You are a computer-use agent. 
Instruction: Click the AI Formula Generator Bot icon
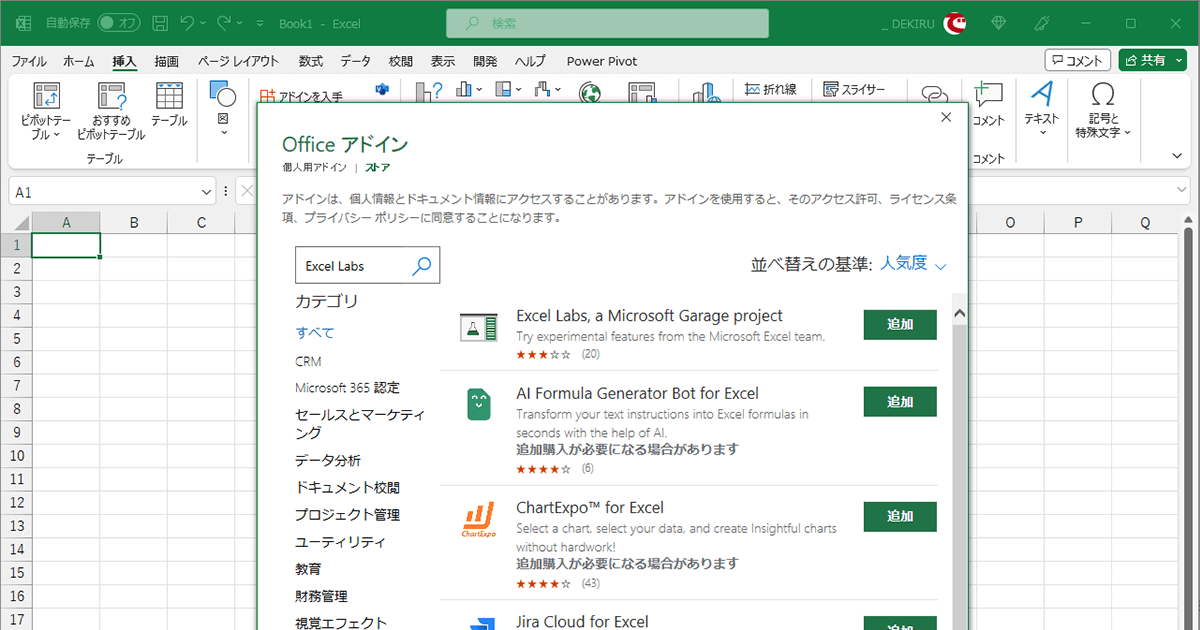[479, 404]
